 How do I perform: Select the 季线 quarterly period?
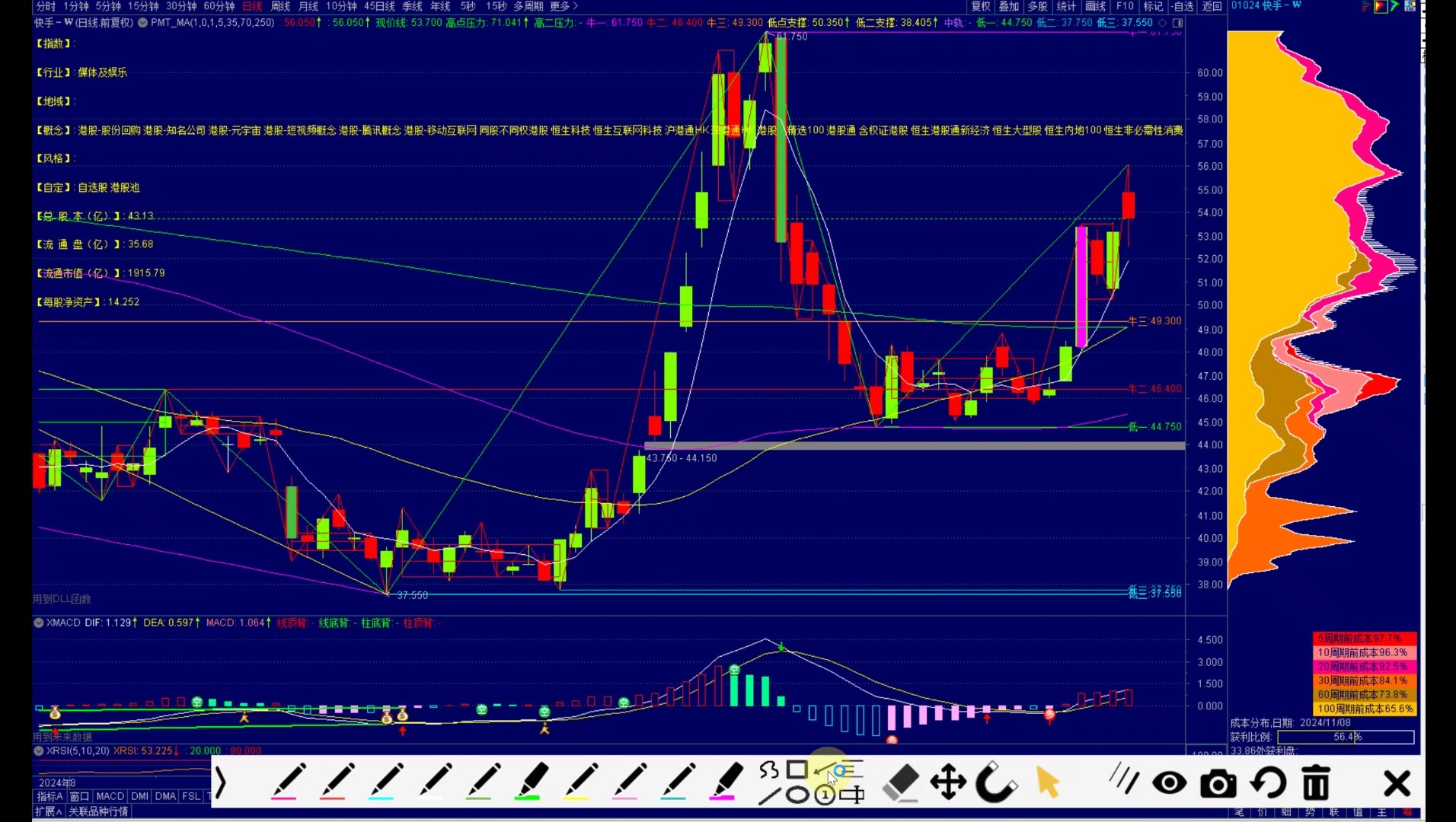pos(412,6)
